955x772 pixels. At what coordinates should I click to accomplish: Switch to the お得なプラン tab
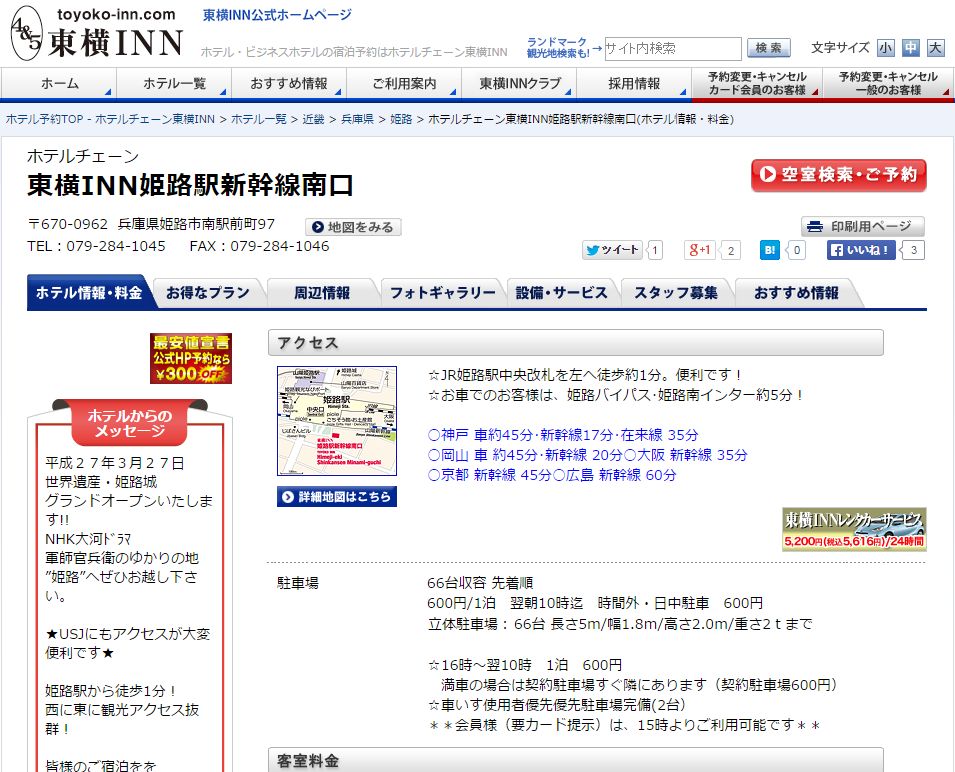click(x=208, y=293)
